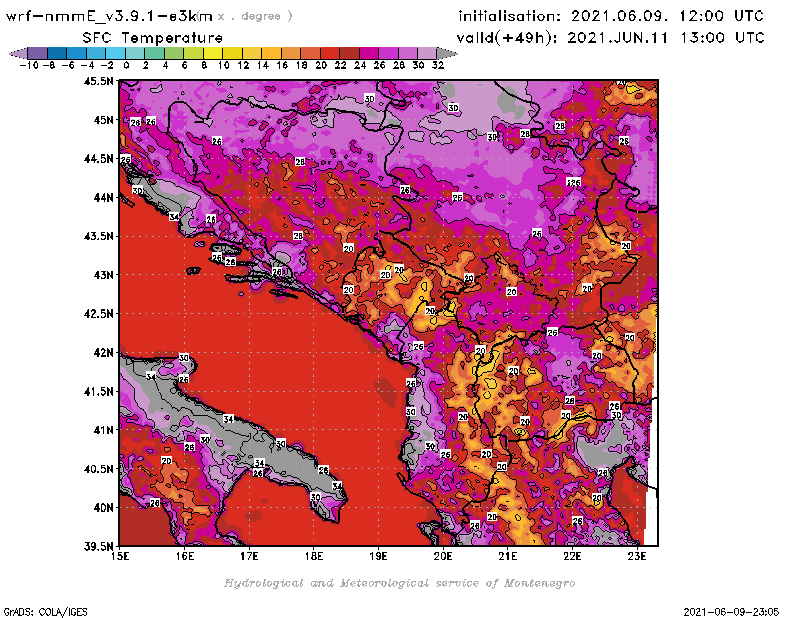The height and width of the screenshot is (618, 800).
Task: Click the 'valid(+49h): 2021.JUN.11 13:00 UTC' text
Action: pyautogui.click(x=610, y=38)
